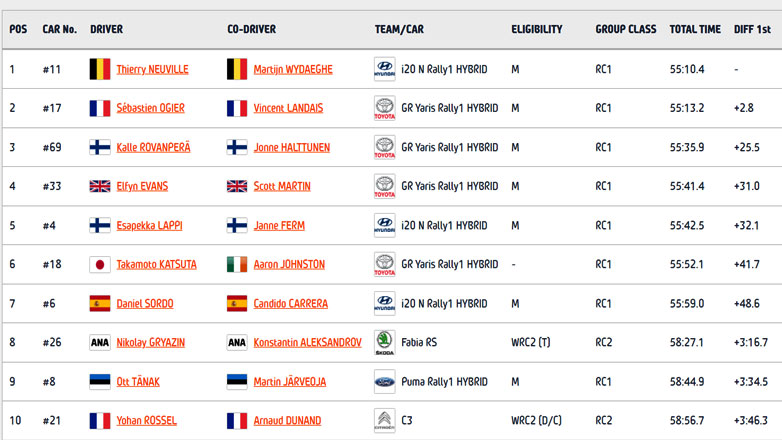This screenshot has height=440, width=782.
Task: Click the Estonian flag beside Ott Tänak
Action: (100, 381)
